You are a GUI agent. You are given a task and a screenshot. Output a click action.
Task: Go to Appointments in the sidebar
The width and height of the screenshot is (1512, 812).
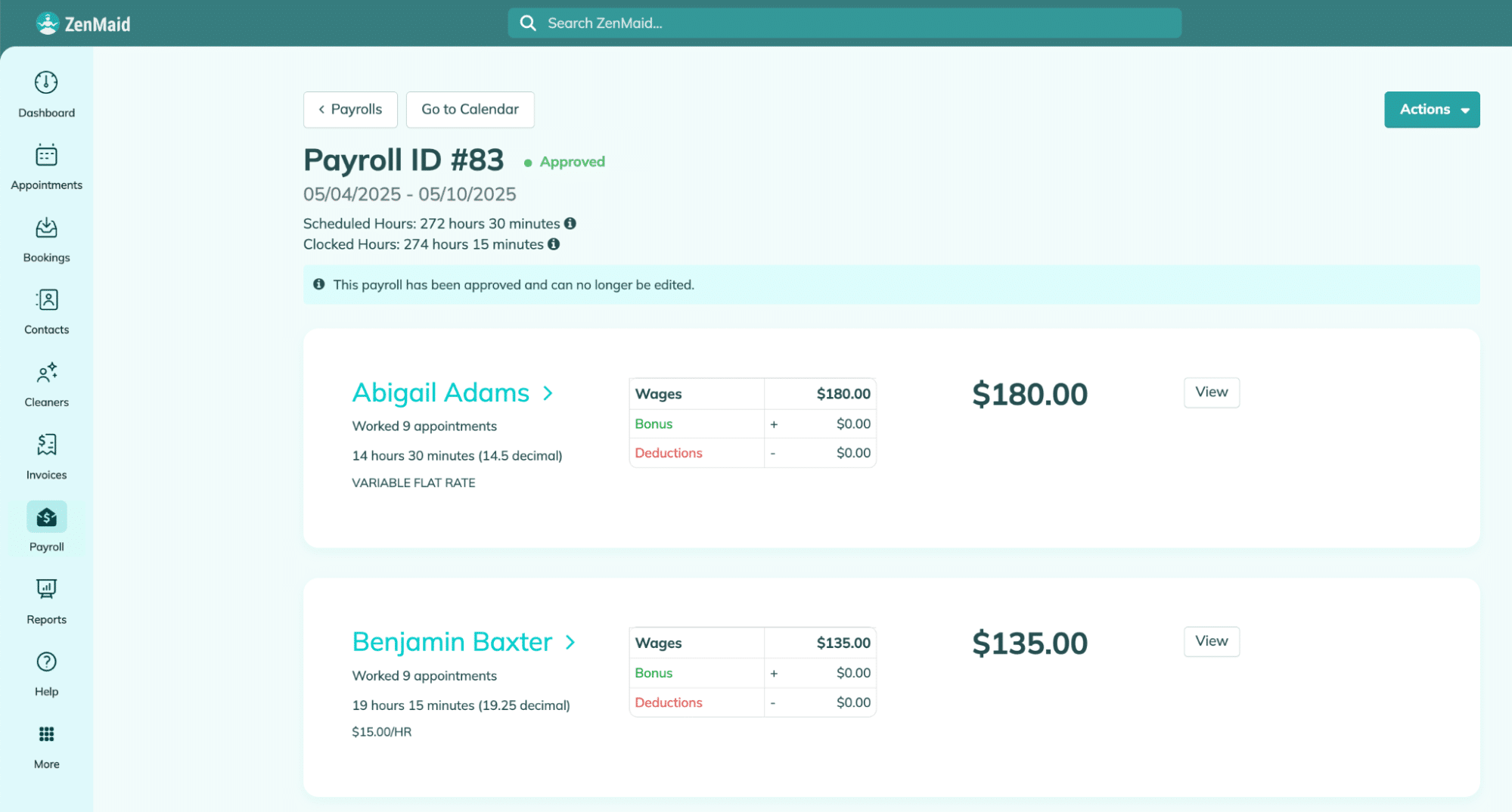click(46, 156)
